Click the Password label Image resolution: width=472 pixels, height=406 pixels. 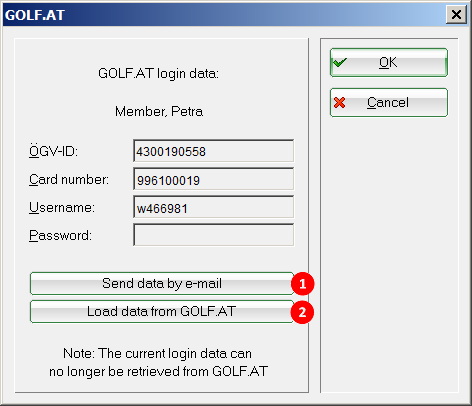[60, 236]
